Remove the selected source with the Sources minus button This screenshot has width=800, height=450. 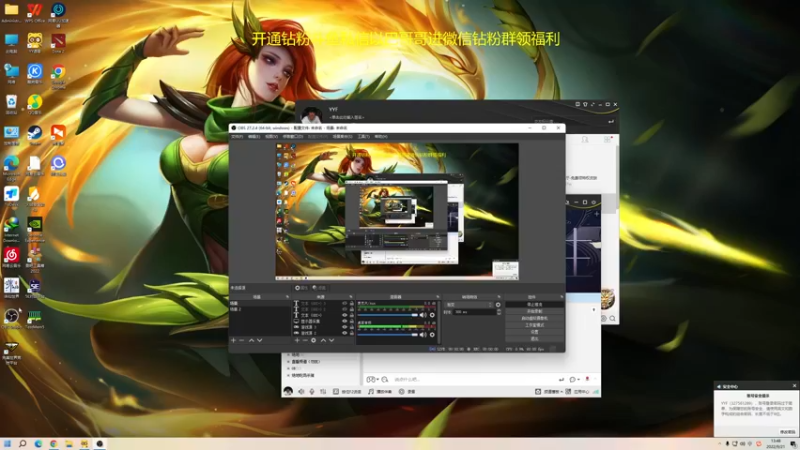point(305,340)
